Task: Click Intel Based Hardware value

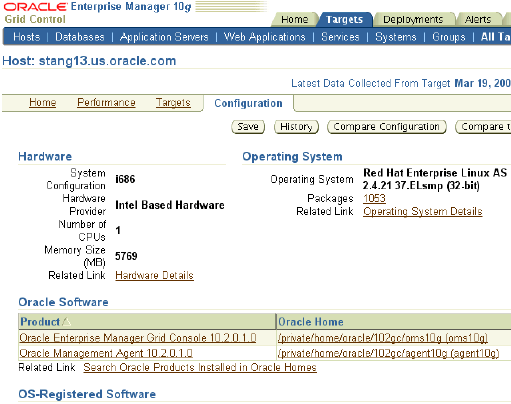Action: click(170, 205)
